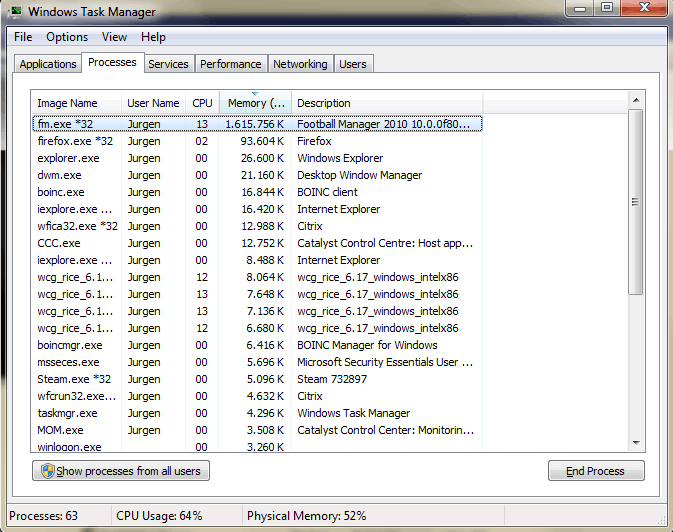The image size is (673, 532).
Task: Sort by the CPU column header
Action: [x=202, y=103]
